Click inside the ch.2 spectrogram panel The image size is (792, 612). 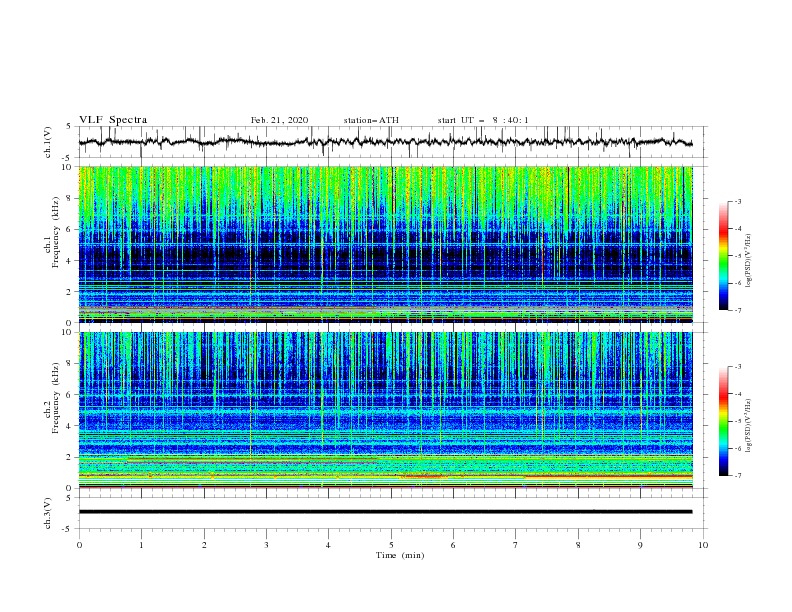pos(385,410)
